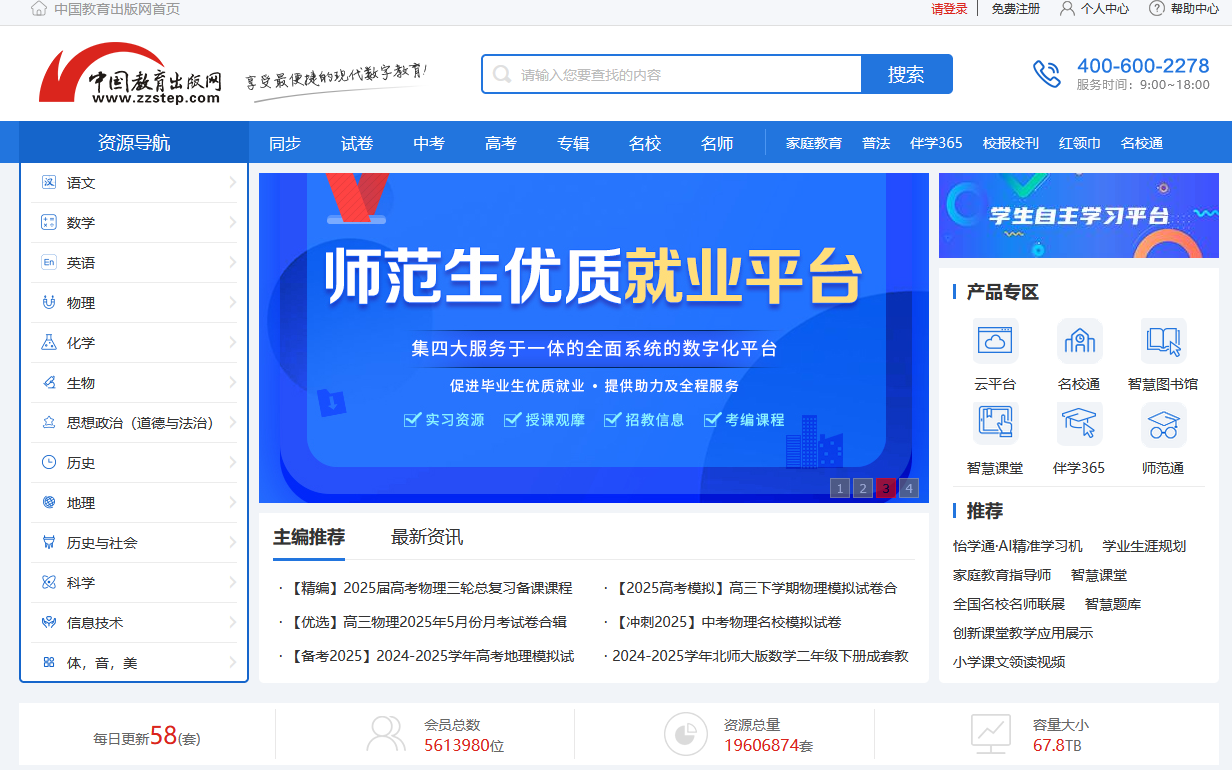Open the 学业生涯规划 recommended link
This screenshot has width=1232, height=770.
pos(1144,546)
